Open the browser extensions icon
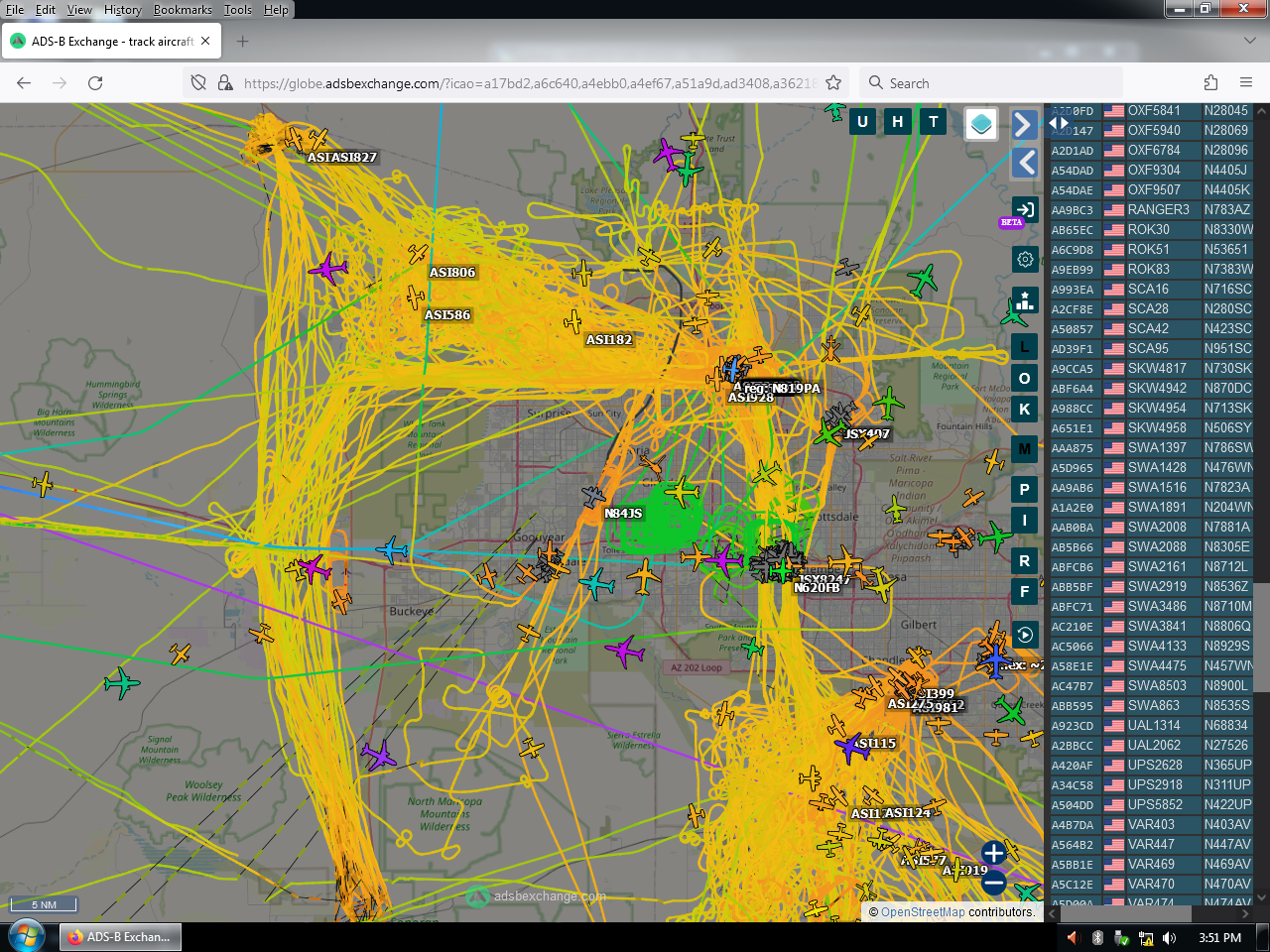The image size is (1270, 952). (1210, 83)
